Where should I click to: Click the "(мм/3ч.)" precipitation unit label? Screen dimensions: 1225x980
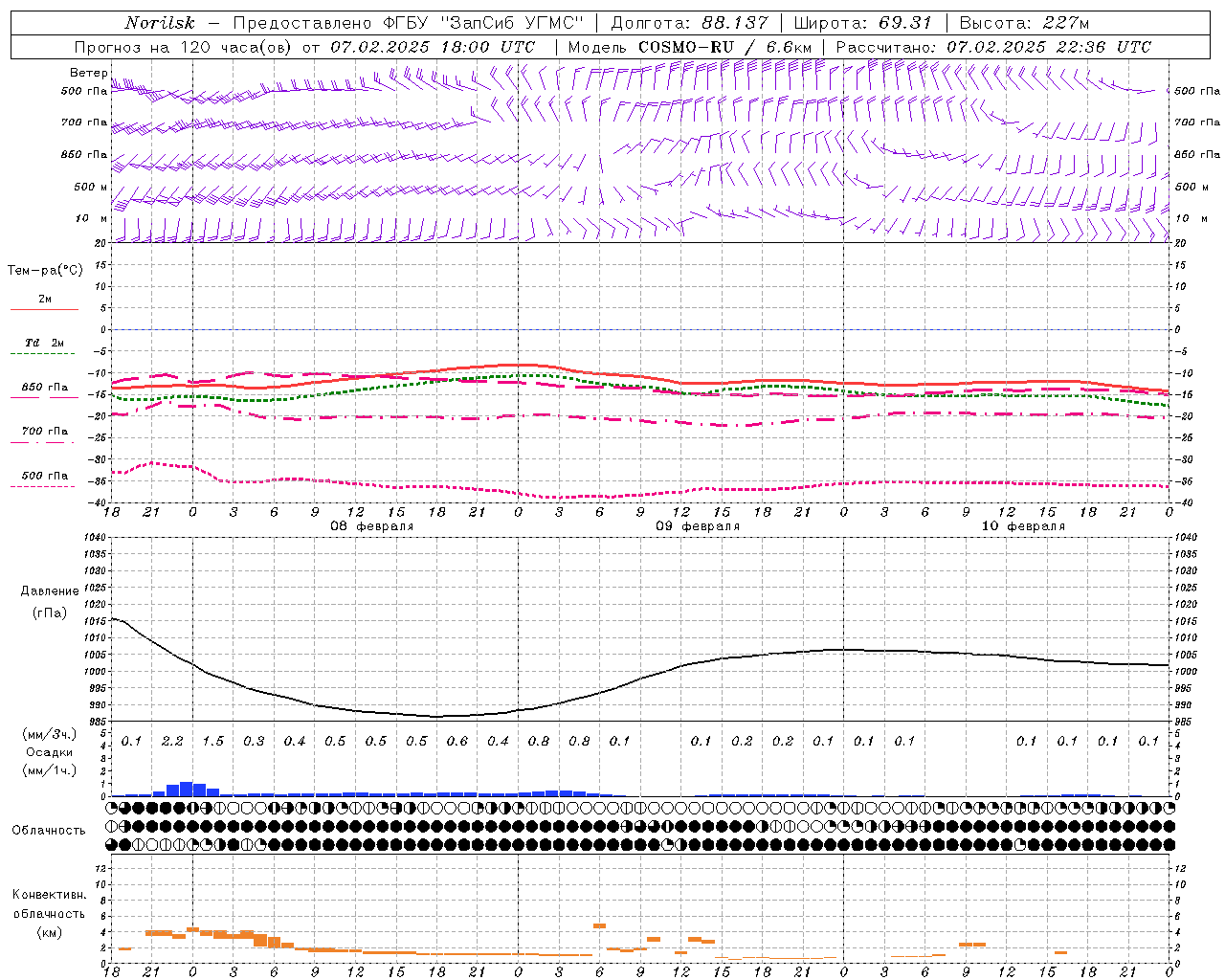(x=50, y=734)
